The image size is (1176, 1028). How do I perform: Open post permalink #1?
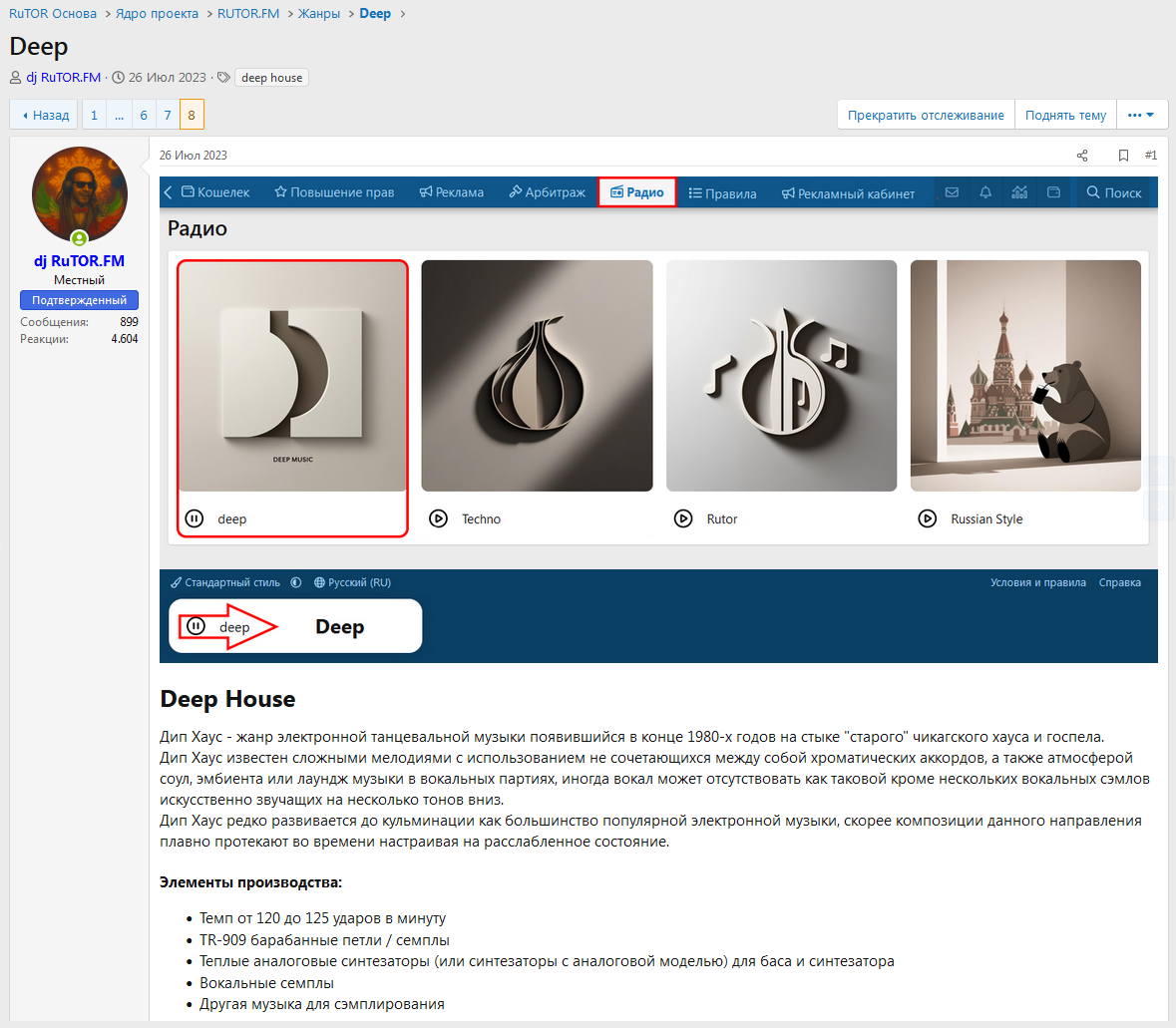point(1150,156)
